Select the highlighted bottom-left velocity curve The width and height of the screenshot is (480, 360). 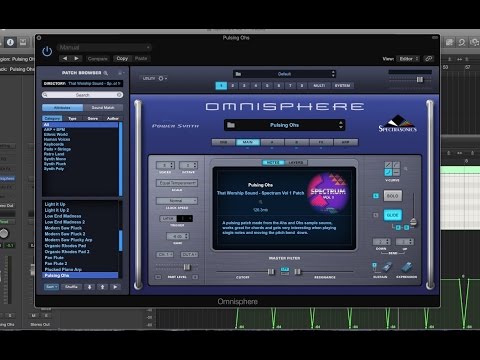[x=388, y=172]
